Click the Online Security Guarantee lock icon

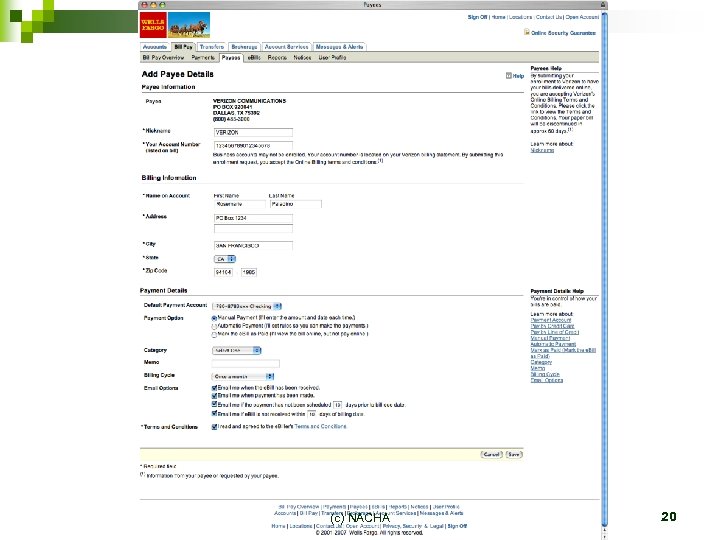(x=527, y=32)
